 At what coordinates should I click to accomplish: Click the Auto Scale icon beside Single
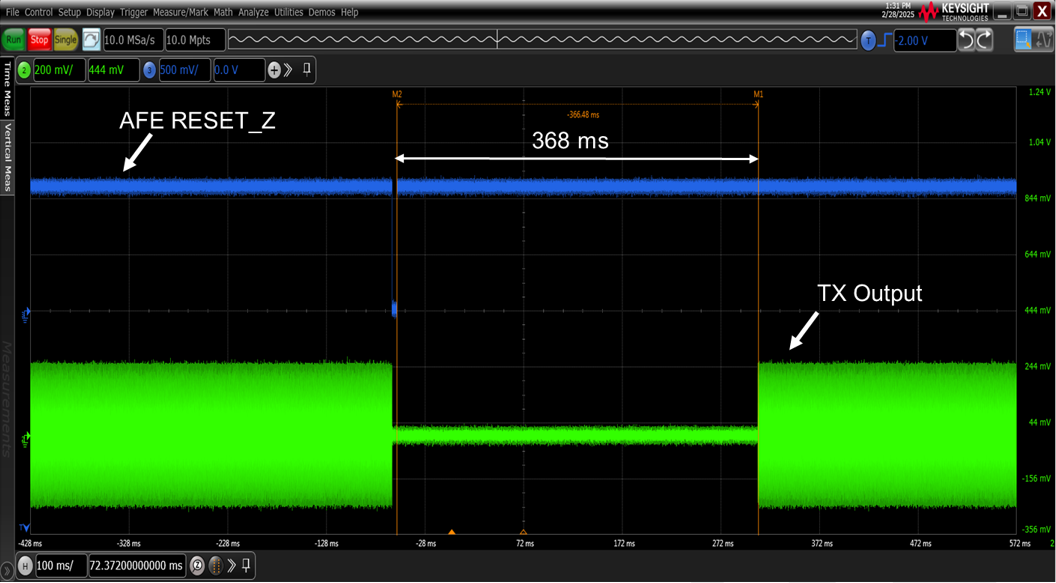coord(91,40)
